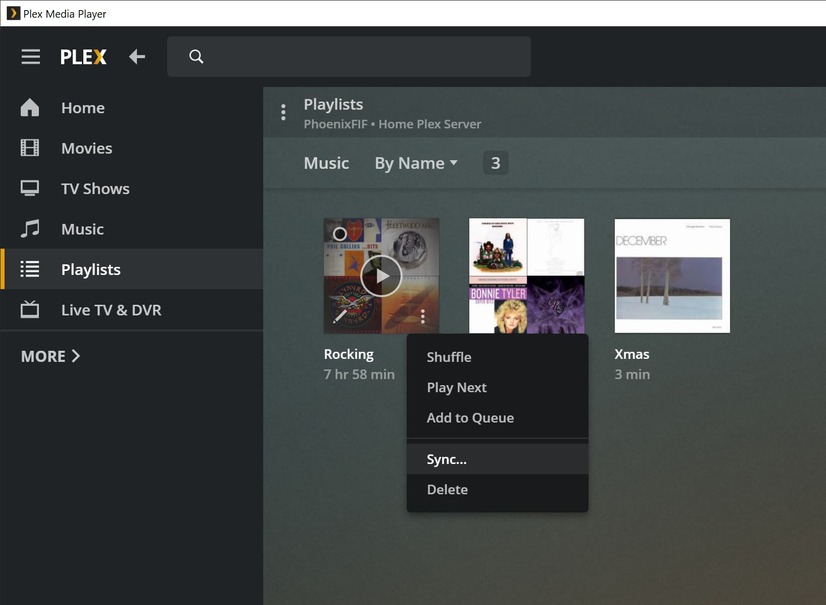Screen dimensions: 826x605
Task: Edit Rocking playlist with pencil icon
Action: pos(339,317)
